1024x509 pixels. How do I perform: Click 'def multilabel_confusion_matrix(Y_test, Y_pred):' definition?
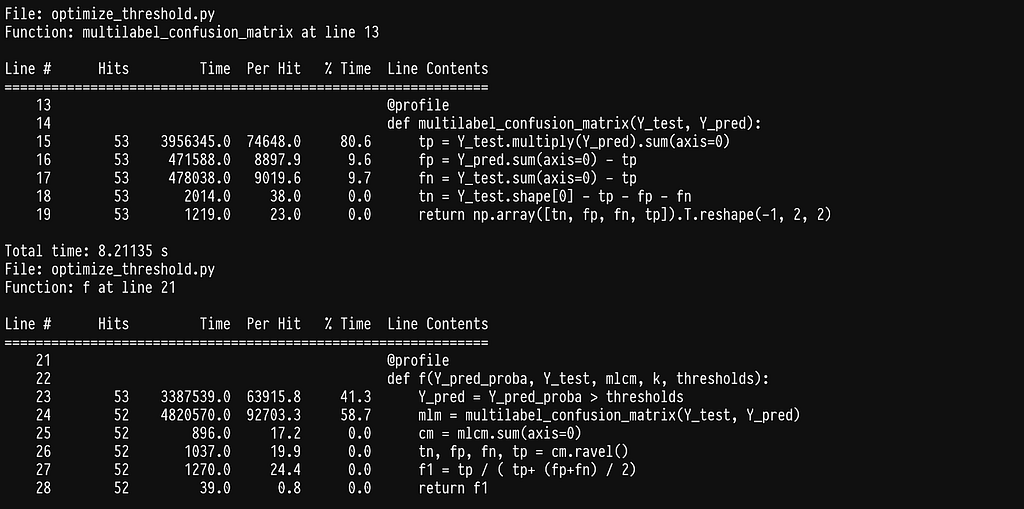(574, 124)
